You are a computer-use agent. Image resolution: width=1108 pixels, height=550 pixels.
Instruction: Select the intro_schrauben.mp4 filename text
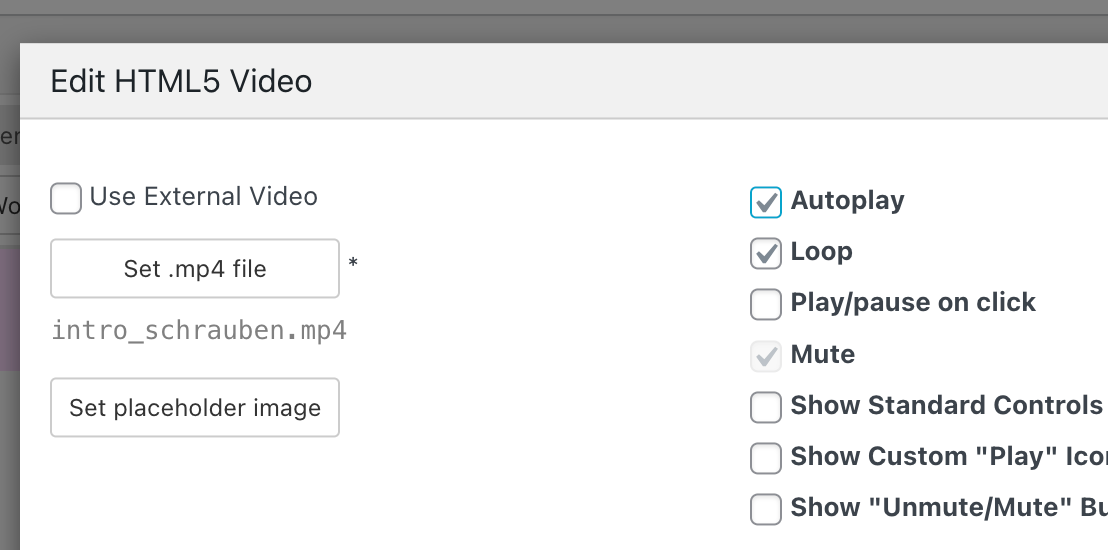coord(199,331)
